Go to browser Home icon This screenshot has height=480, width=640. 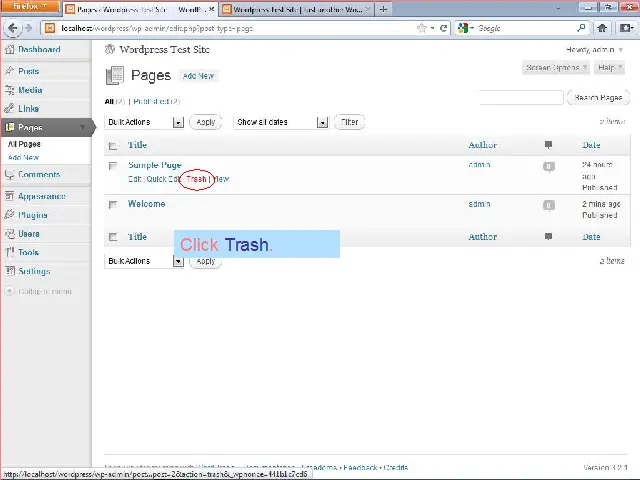602,28
